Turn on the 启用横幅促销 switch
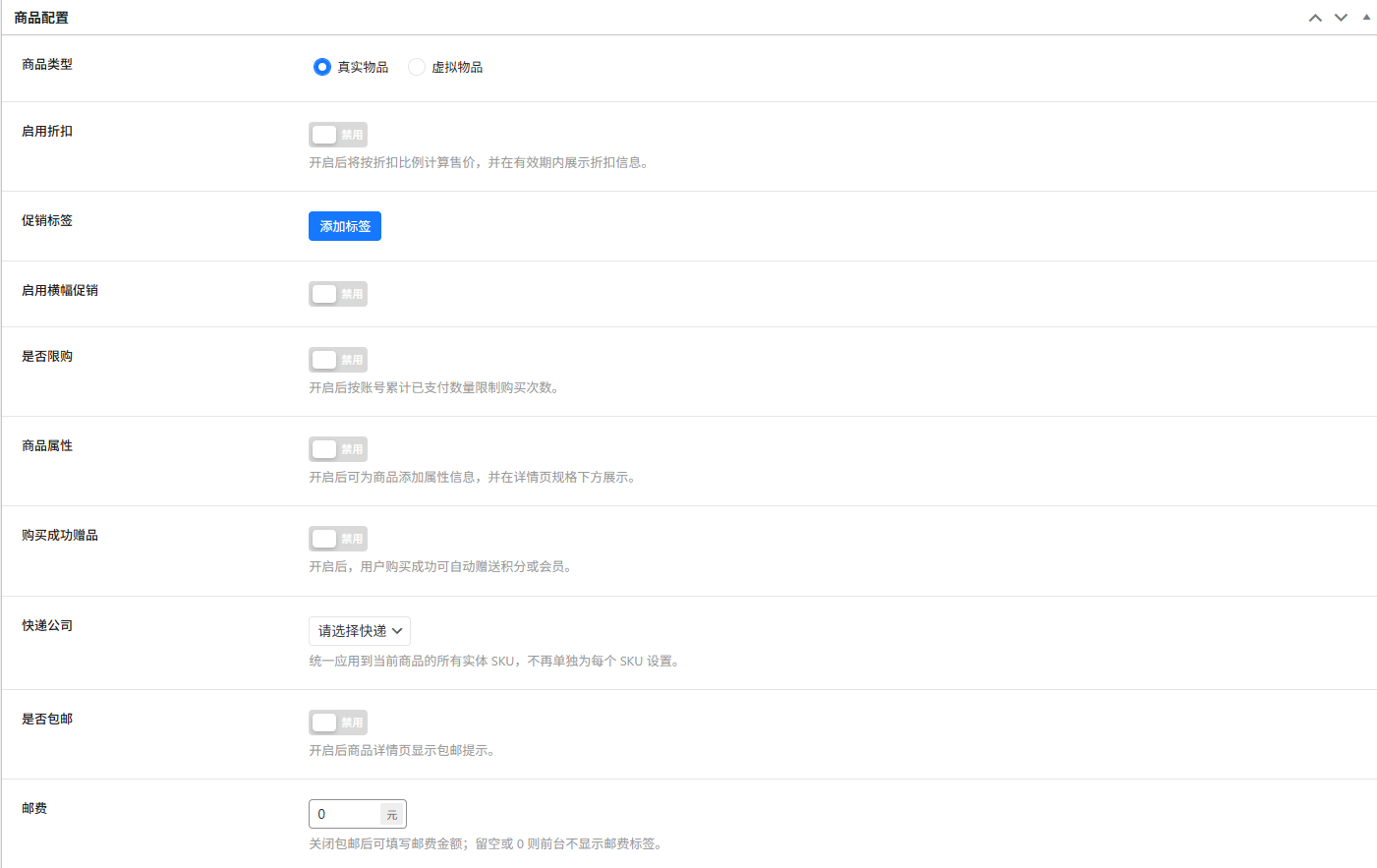Viewport: 1377px width, 868px height. point(337,294)
